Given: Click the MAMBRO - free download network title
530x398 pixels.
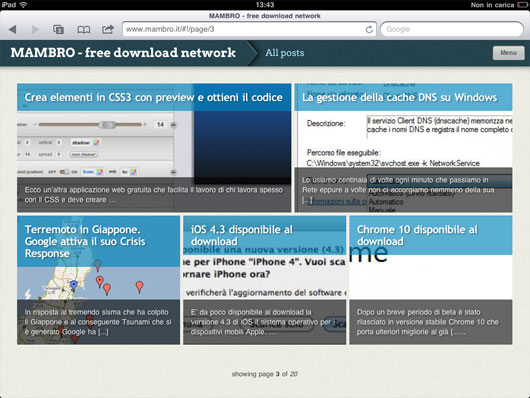Looking at the screenshot, I should [x=123, y=53].
